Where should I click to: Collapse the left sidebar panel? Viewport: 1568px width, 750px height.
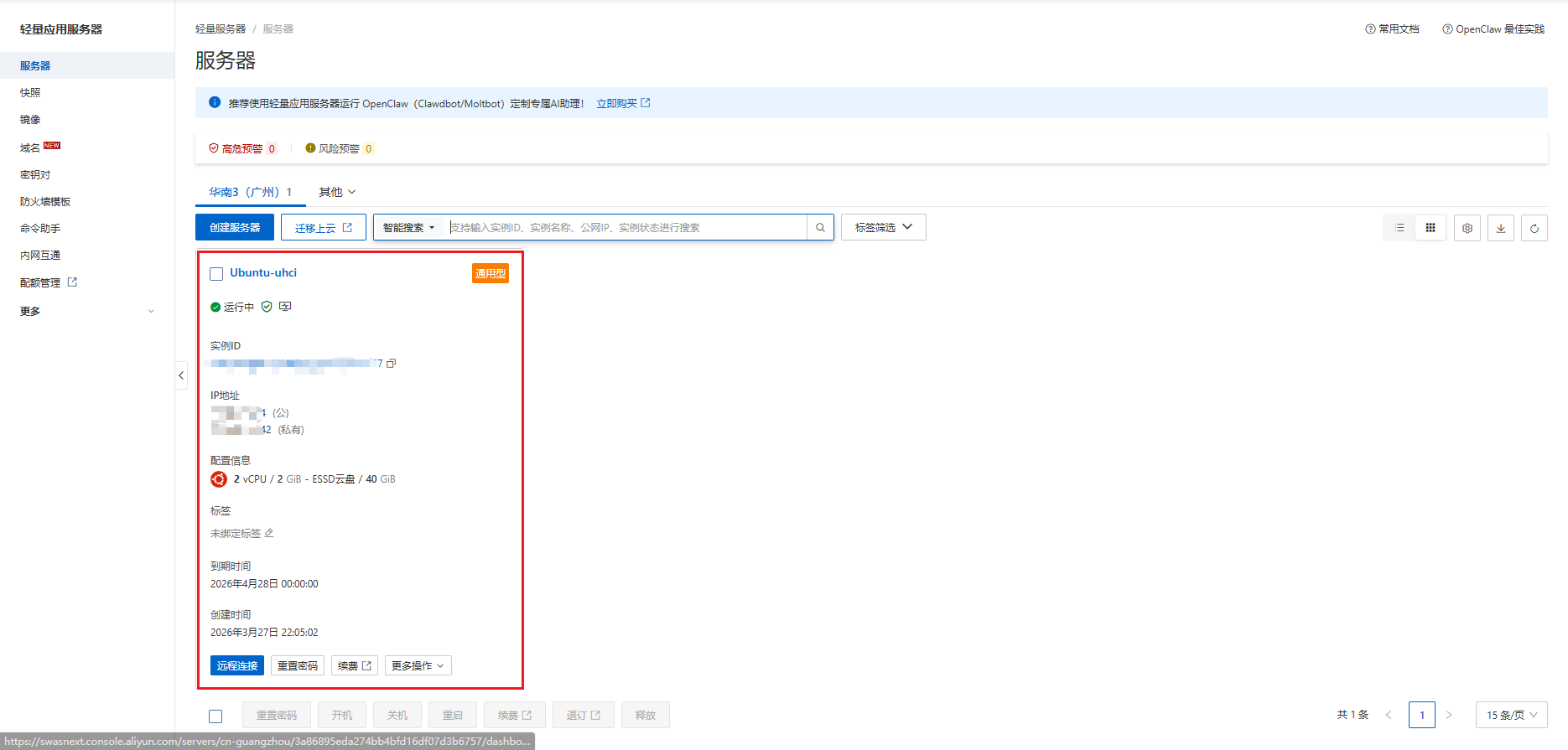coord(181,375)
